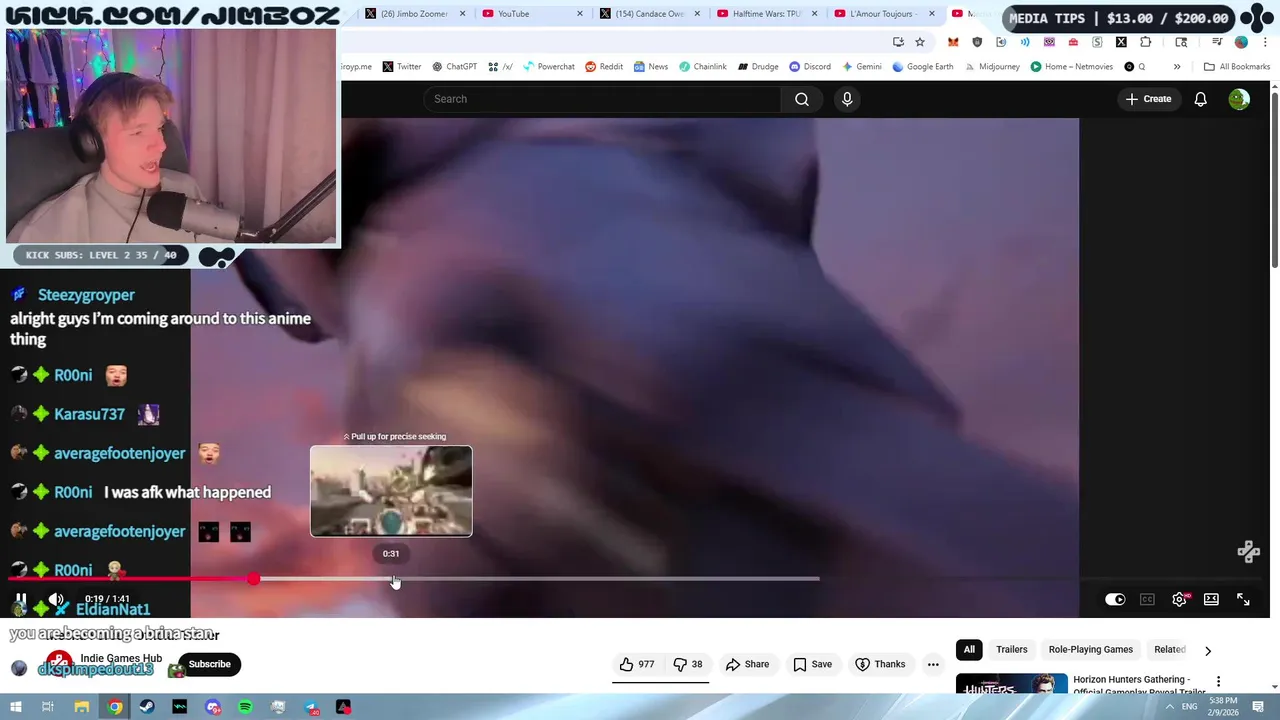This screenshot has height=720, width=1280.
Task: Focus the YouTube Search field
Action: 602,99
